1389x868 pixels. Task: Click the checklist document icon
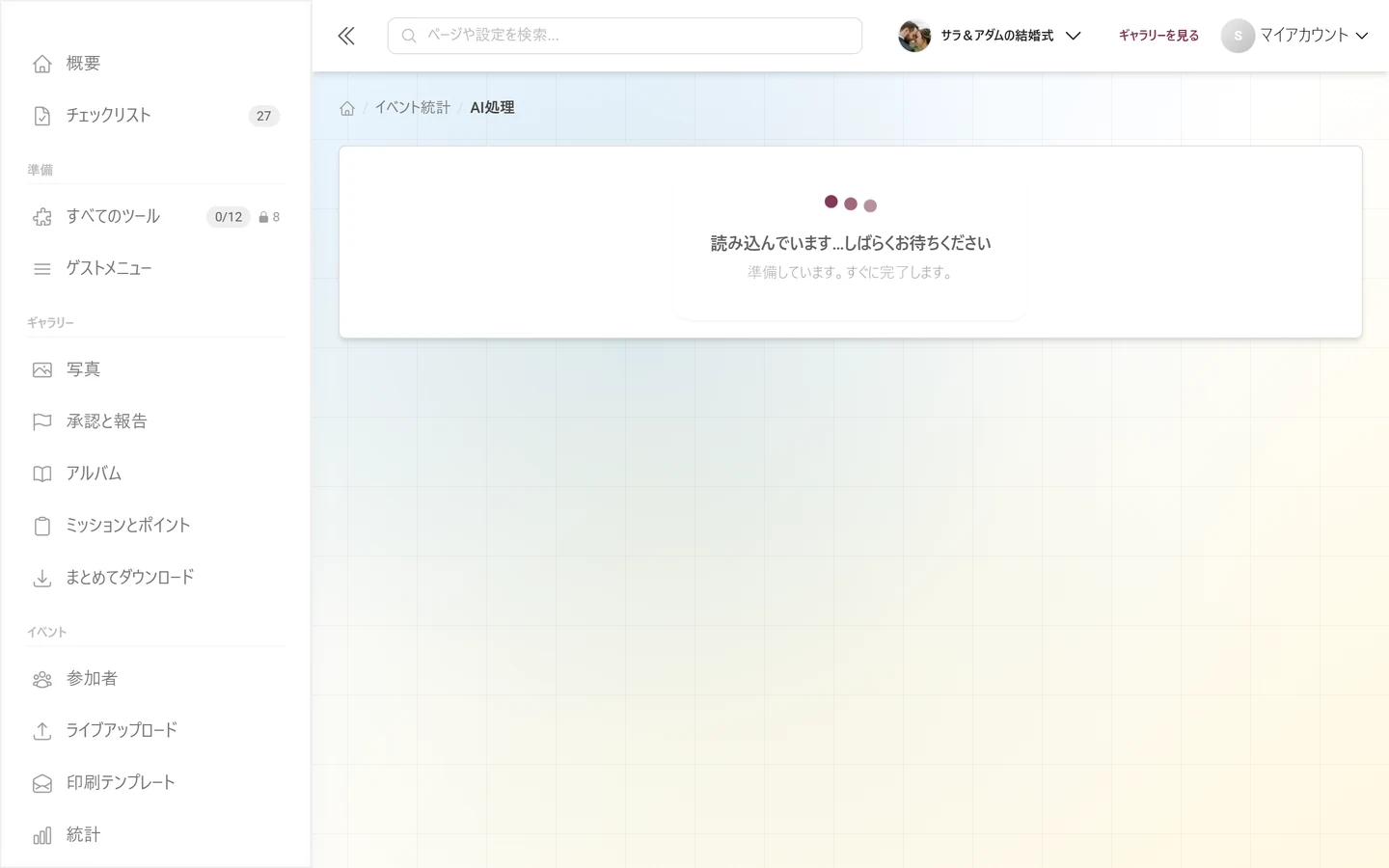click(x=42, y=116)
